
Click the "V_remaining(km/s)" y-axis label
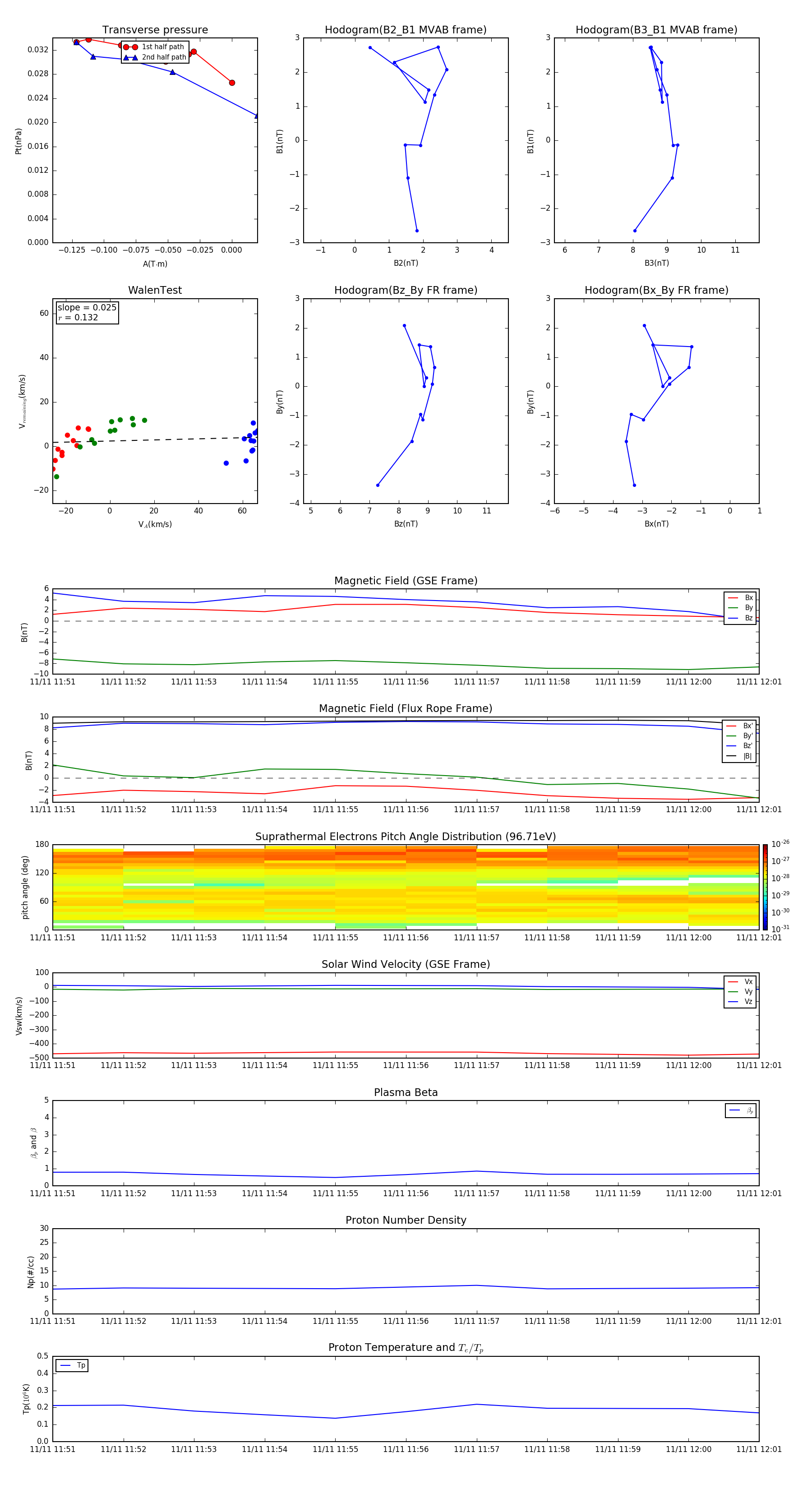22,401
